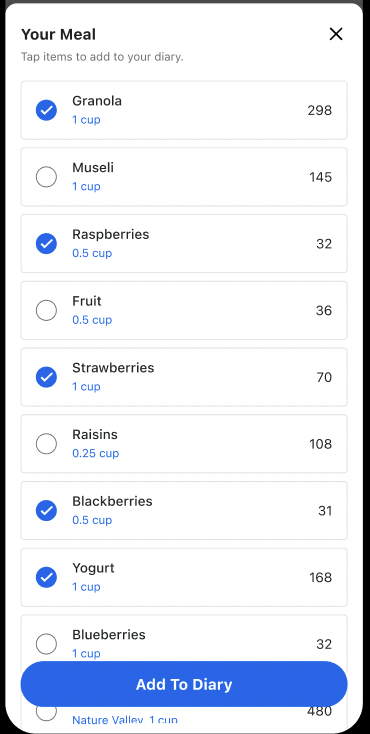The image size is (370, 734).
Task: Check the Museli item
Action: click(46, 177)
